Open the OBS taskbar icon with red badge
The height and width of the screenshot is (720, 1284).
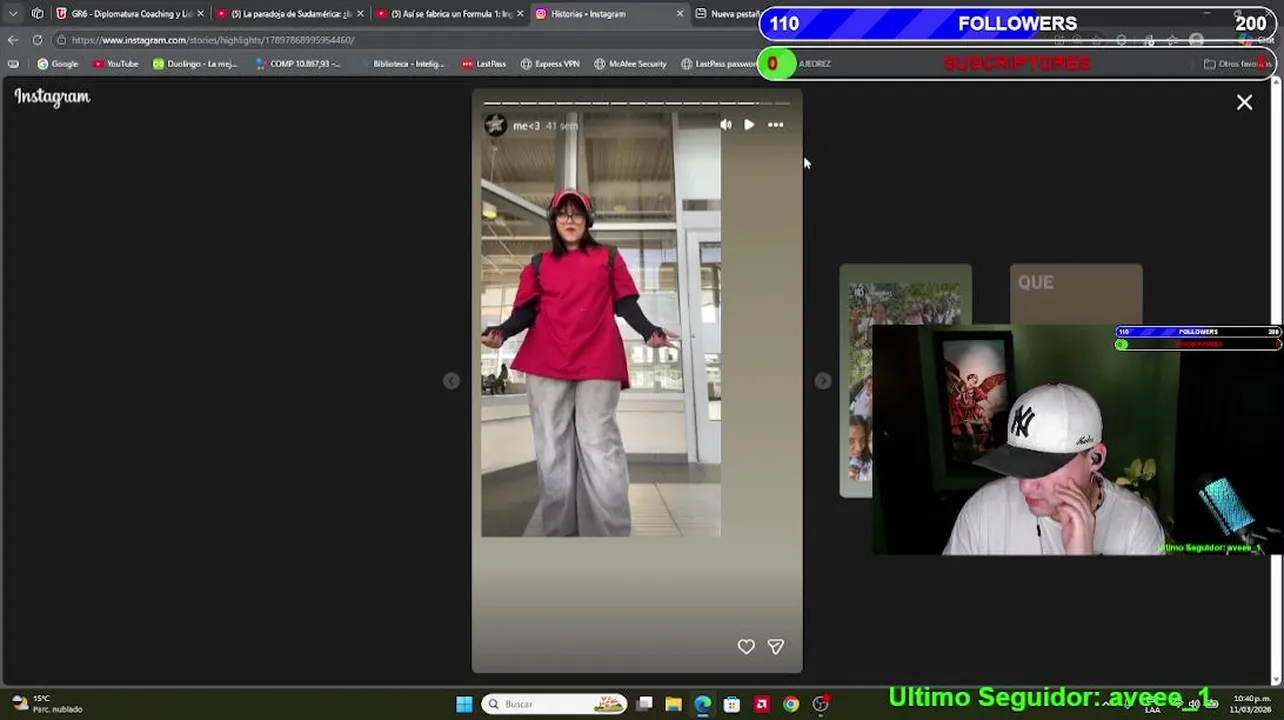tap(821, 704)
